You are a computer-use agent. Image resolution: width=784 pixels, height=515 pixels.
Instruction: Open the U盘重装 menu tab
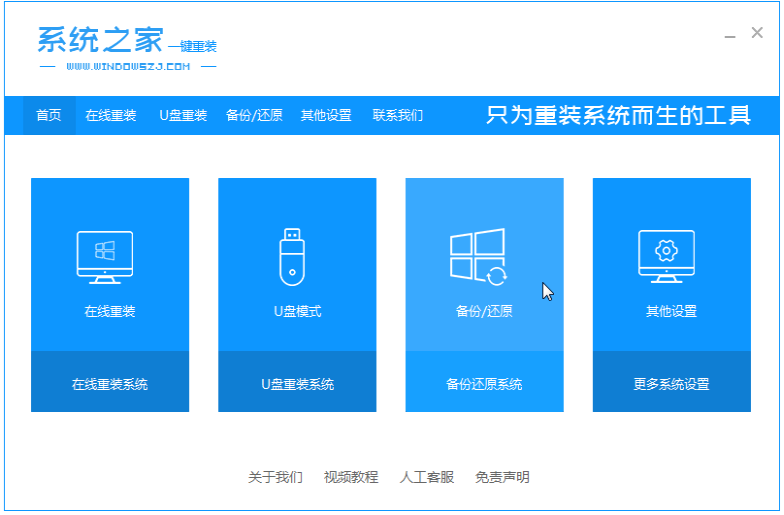click(183, 116)
